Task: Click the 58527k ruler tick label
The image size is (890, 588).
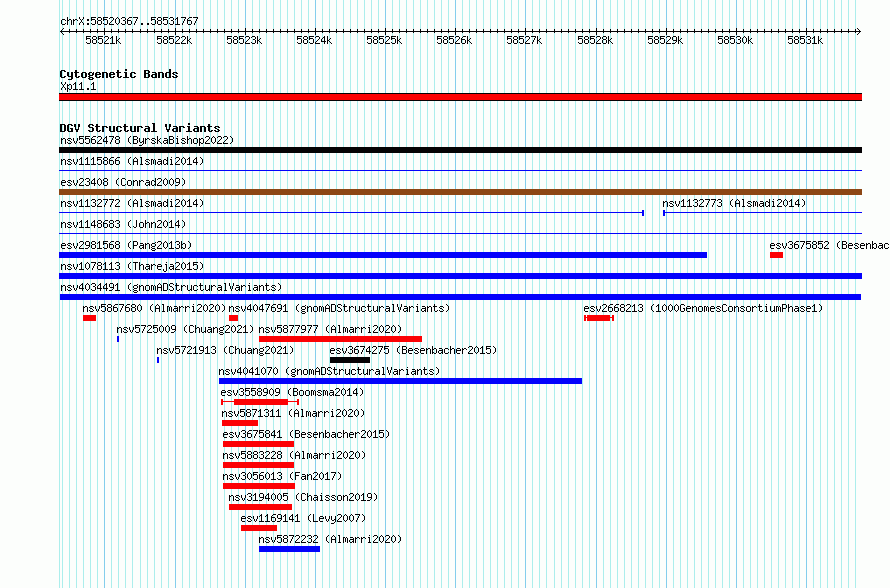Action: coord(524,40)
